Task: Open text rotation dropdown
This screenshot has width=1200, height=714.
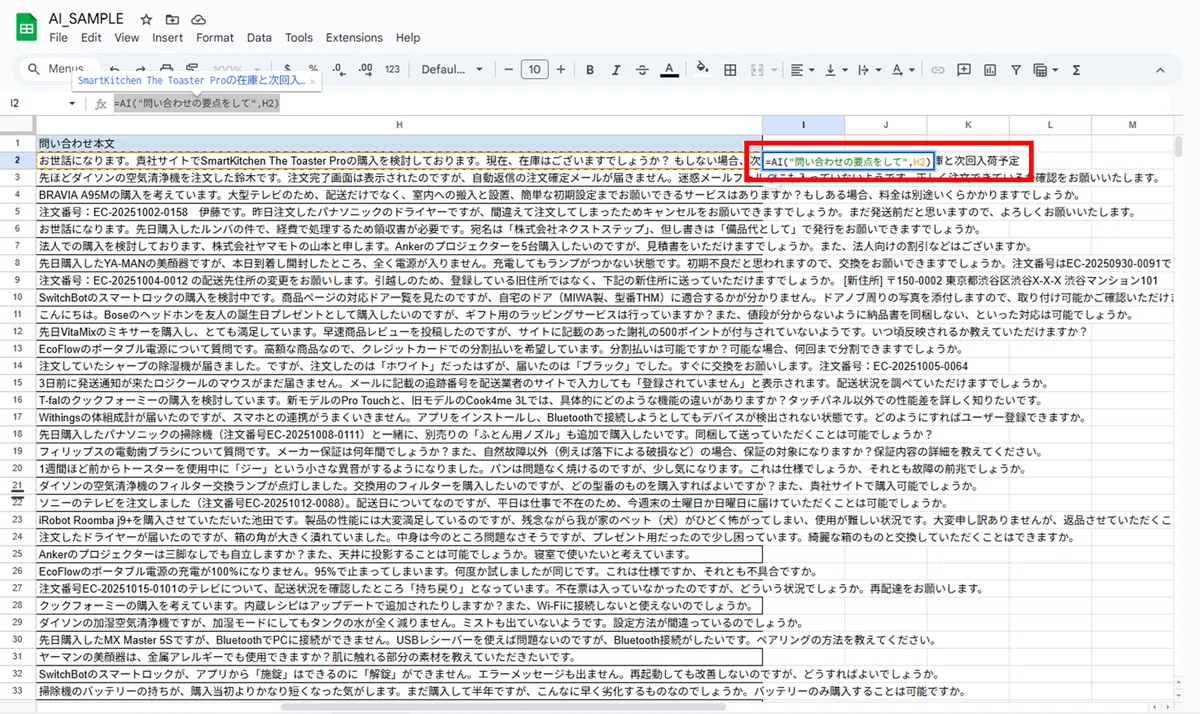Action: 902,70
